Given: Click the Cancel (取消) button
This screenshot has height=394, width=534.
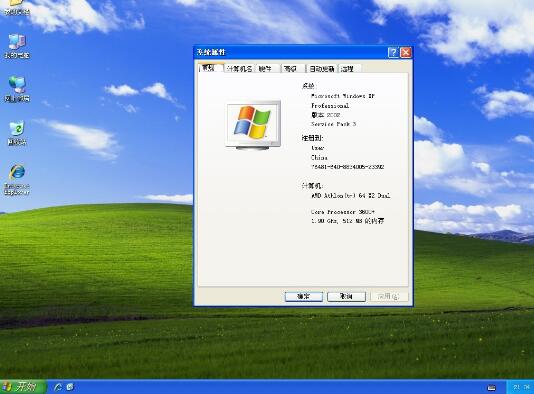Looking at the screenshot, I should [346, 297].
